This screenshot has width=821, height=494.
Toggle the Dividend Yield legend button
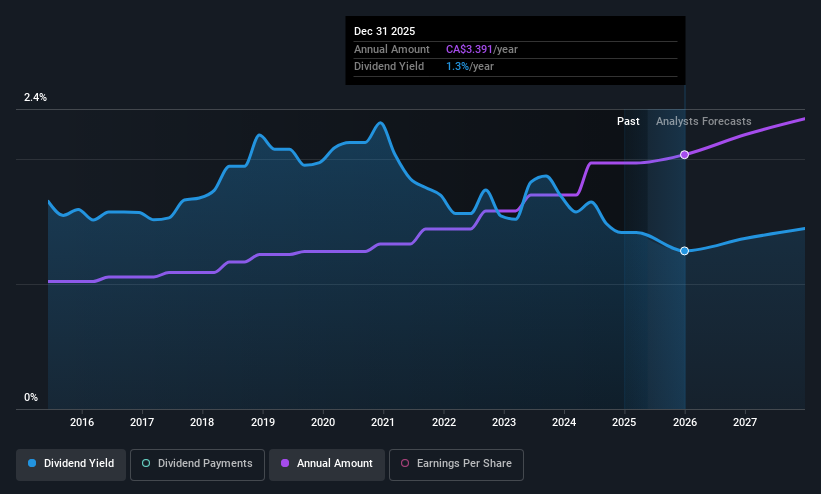tap(71, 464)
